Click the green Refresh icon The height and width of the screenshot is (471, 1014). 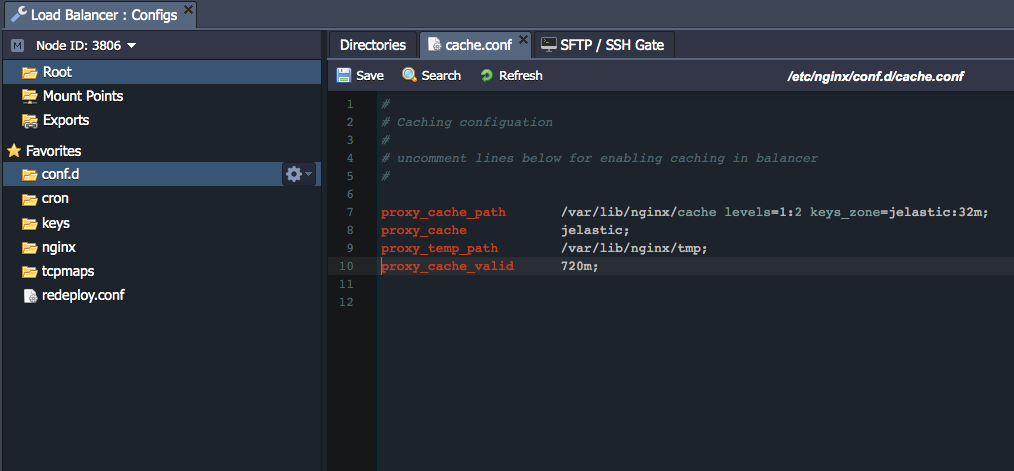487,76
